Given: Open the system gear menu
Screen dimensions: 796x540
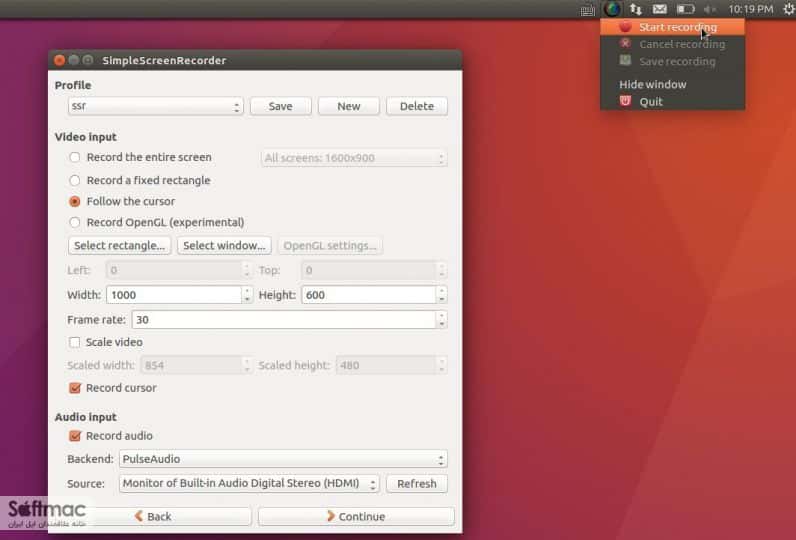Looking at the screenshot, I should [x=789, y=9].
